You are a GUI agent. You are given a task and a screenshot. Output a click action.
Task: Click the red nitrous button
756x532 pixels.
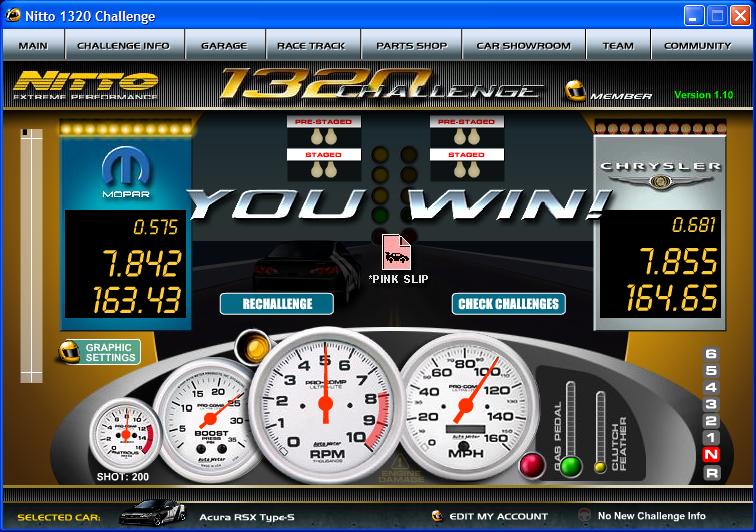pyautogui.click(x=532, y=466)
